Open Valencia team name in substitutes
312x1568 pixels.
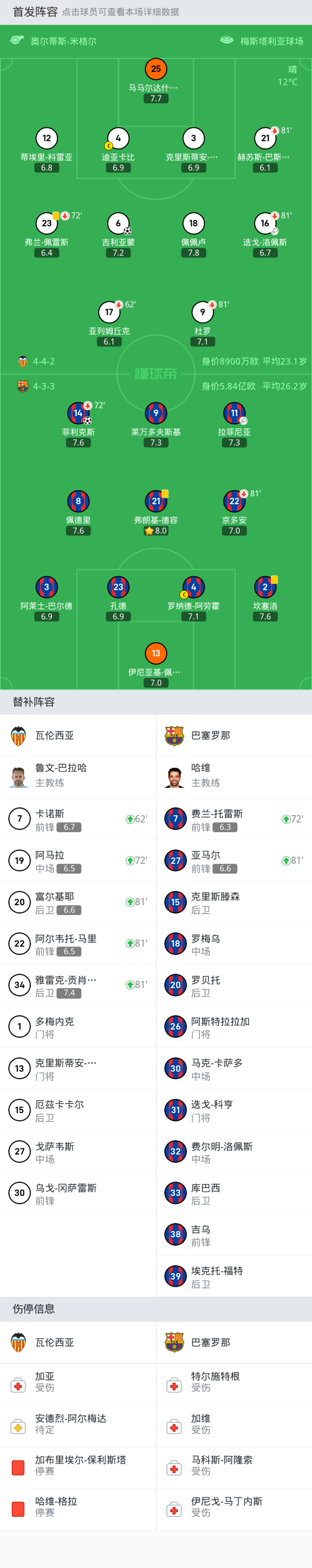point(54,735)
